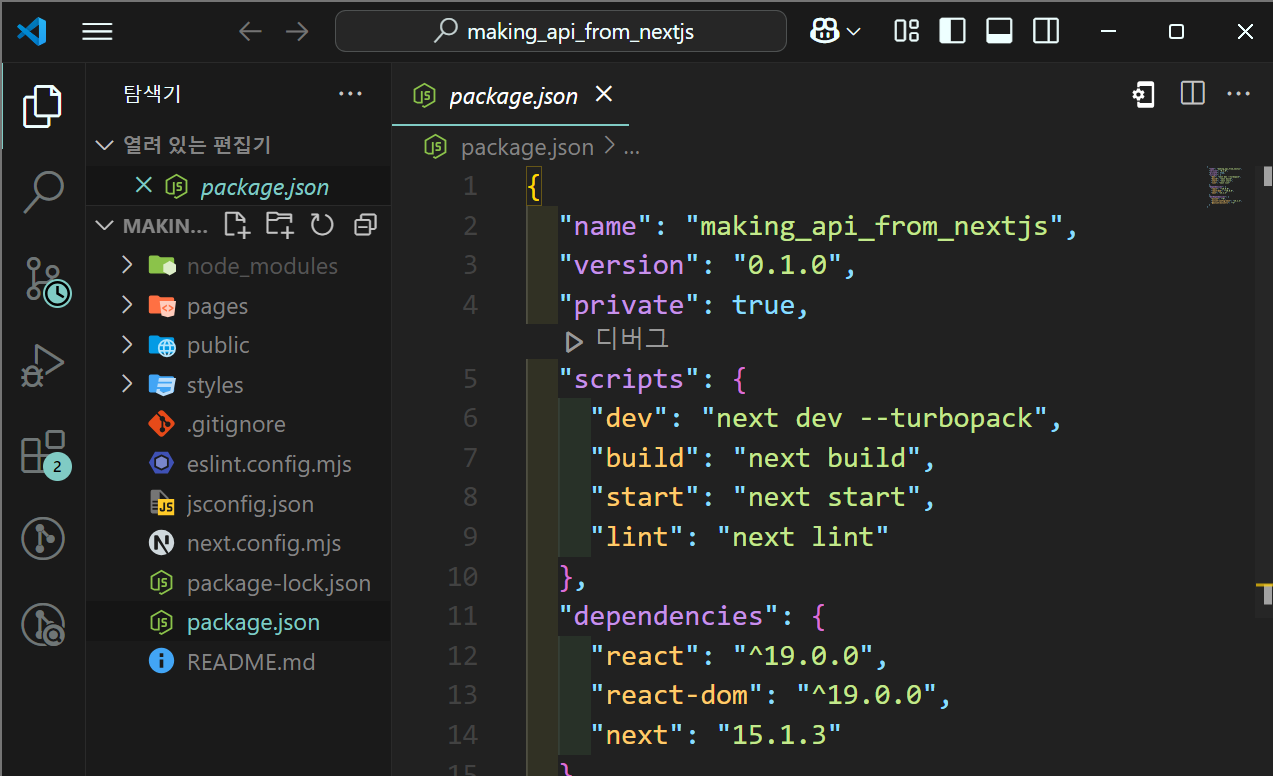
Task: Open the Search view in activity bar
Action: (42, 192)
